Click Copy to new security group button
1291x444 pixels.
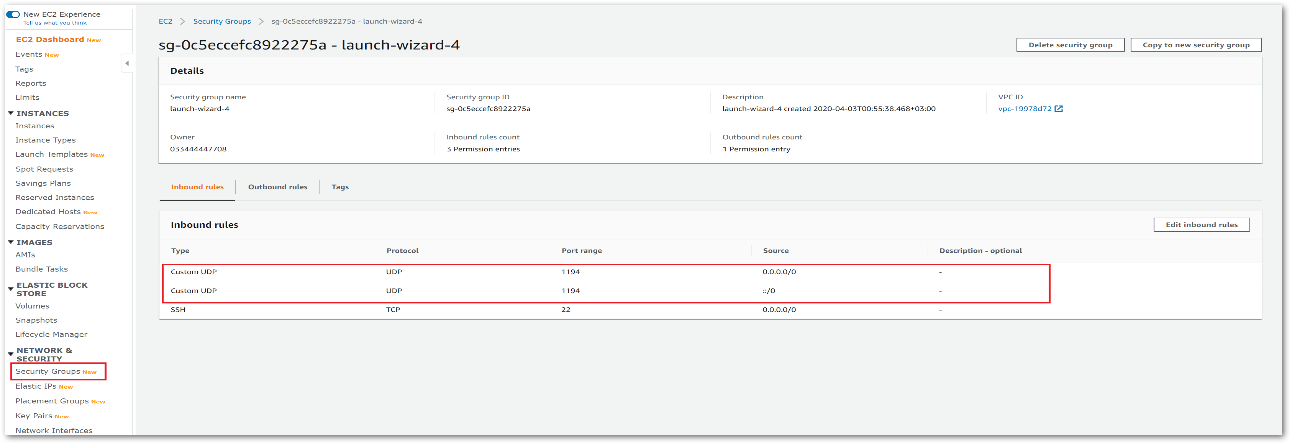[1197, 45]
